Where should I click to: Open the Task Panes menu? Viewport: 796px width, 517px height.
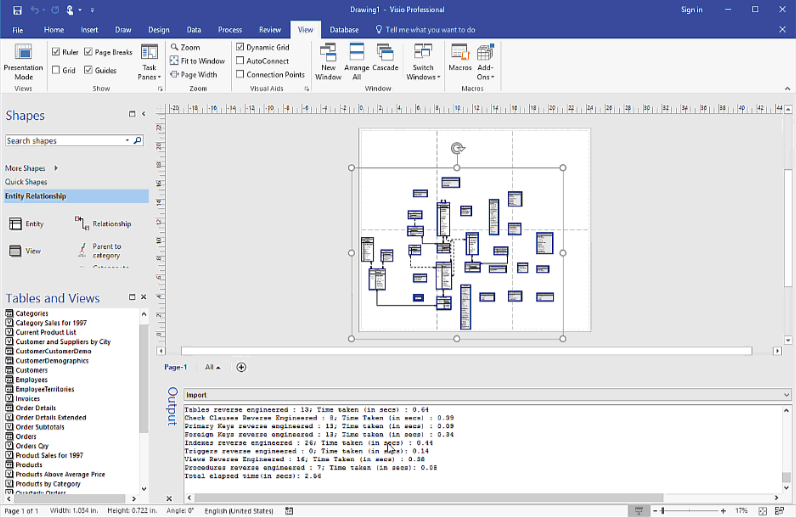pyautogui.click(x=149, y=62)
